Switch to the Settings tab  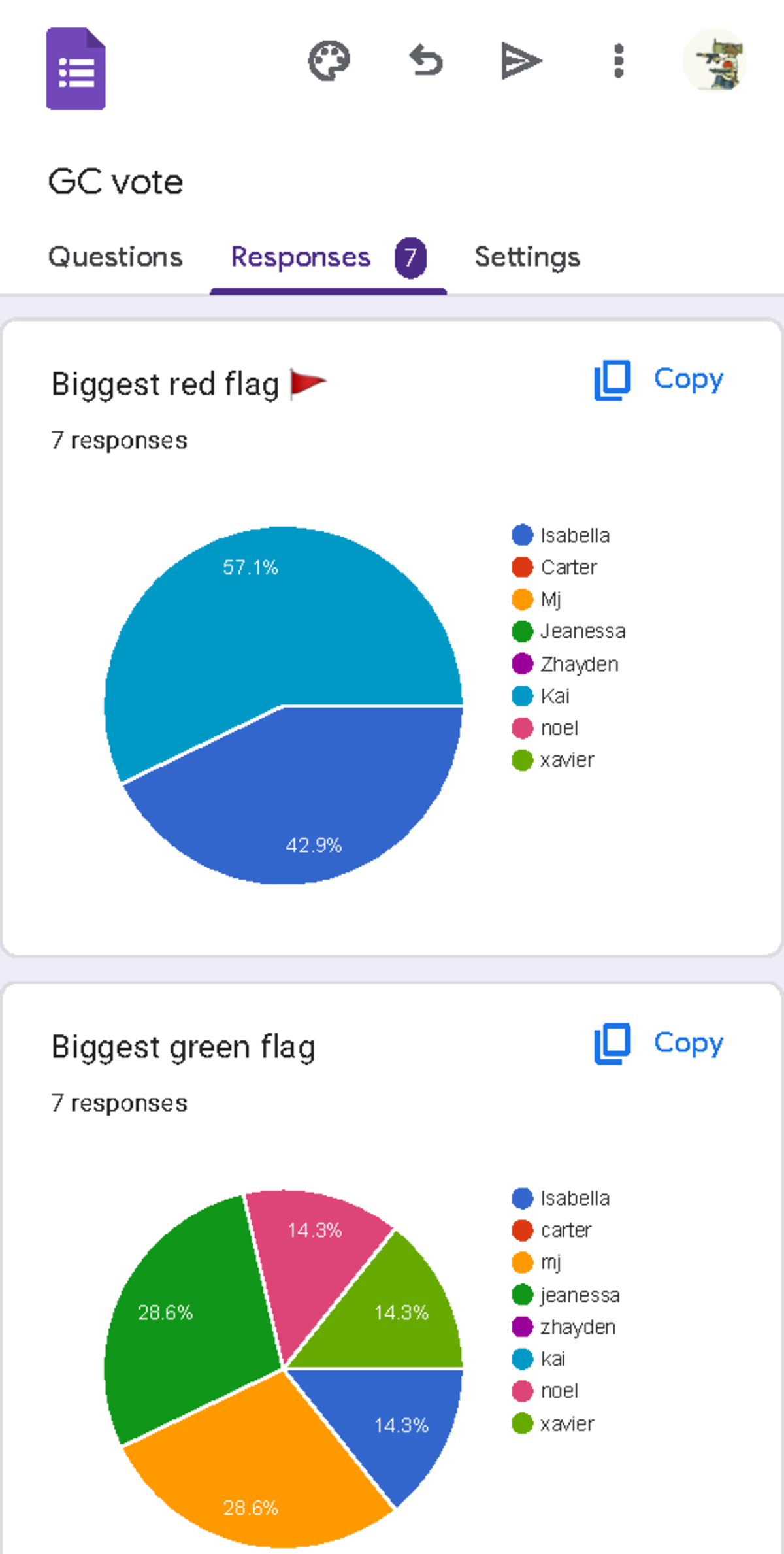pos(527,257)
